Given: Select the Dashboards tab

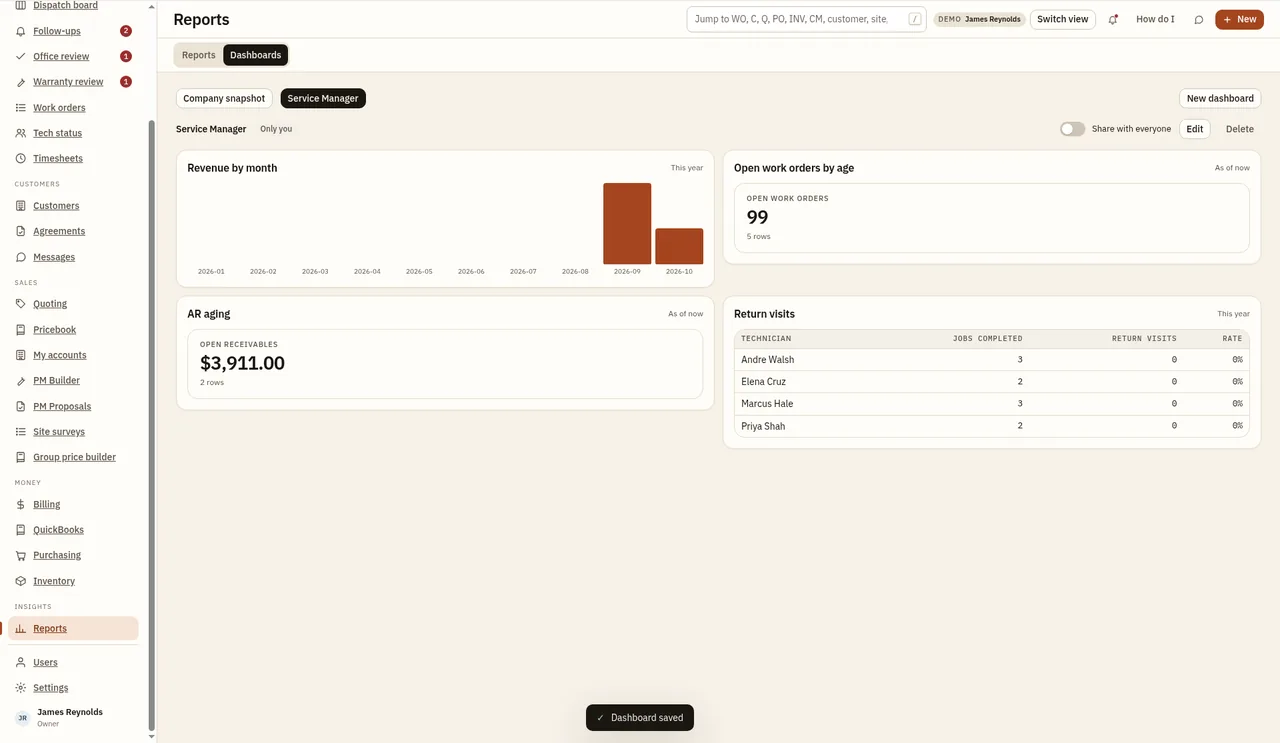Looking at the screenshot, I should click(256, 55).
